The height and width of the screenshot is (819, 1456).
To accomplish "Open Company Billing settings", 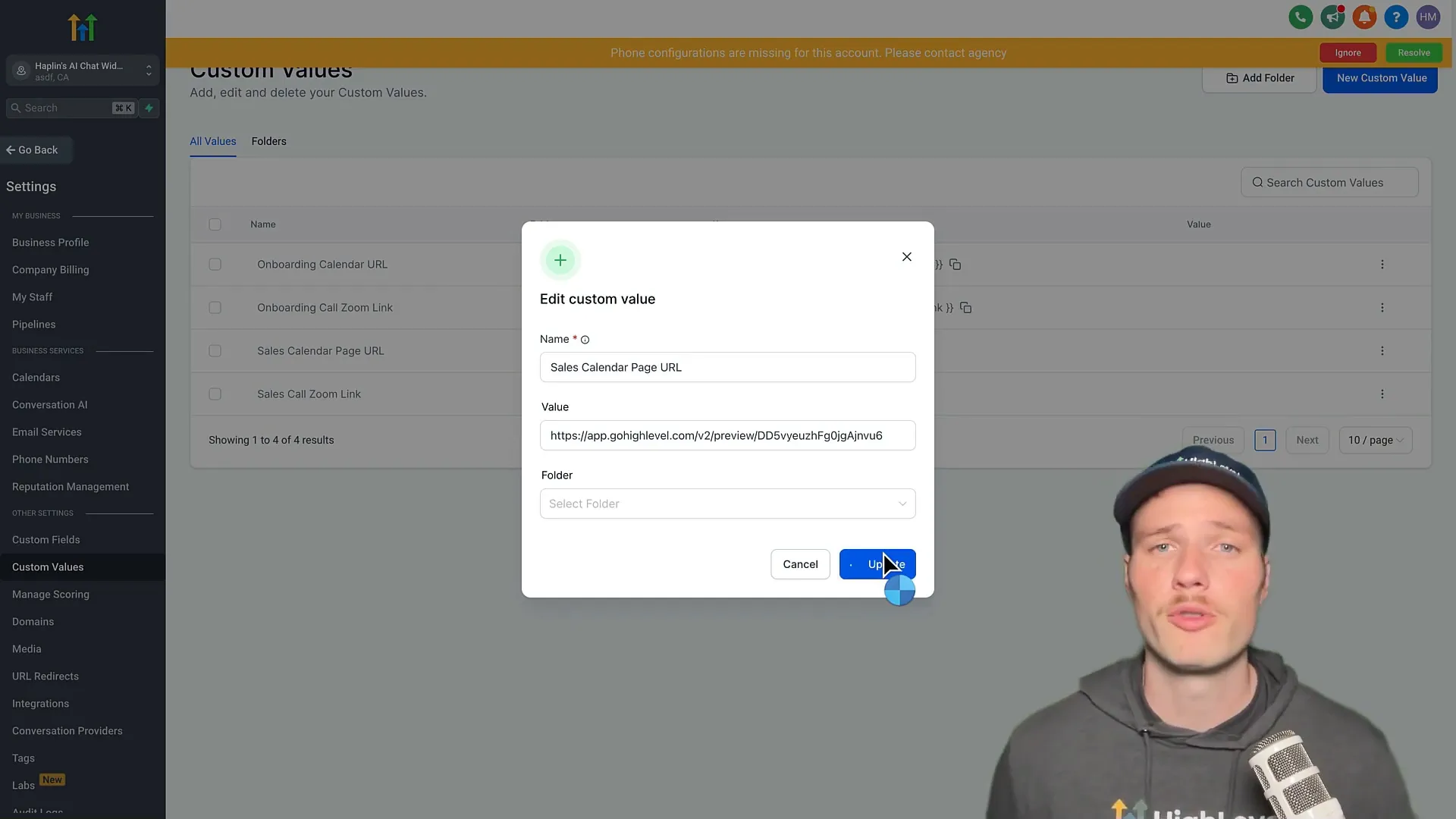I will tap(51, 270).
